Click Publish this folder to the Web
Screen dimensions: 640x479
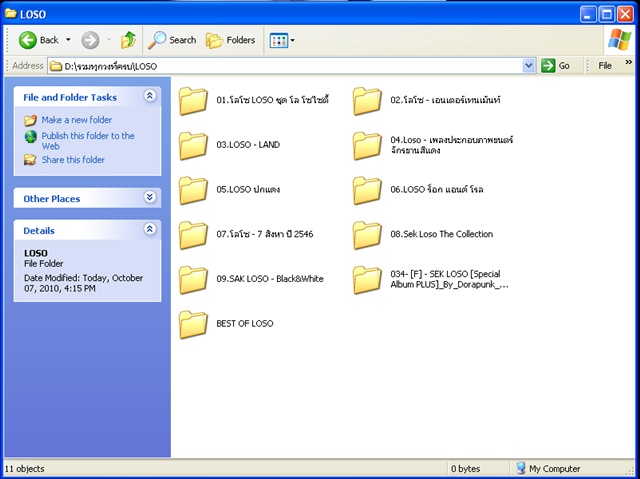click(88, 141)
